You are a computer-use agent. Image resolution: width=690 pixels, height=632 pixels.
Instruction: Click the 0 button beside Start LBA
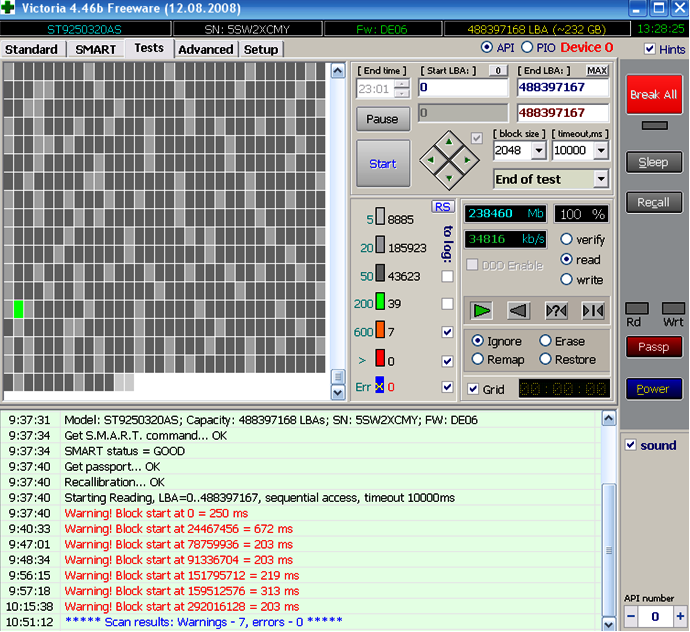tap(498, 70)
